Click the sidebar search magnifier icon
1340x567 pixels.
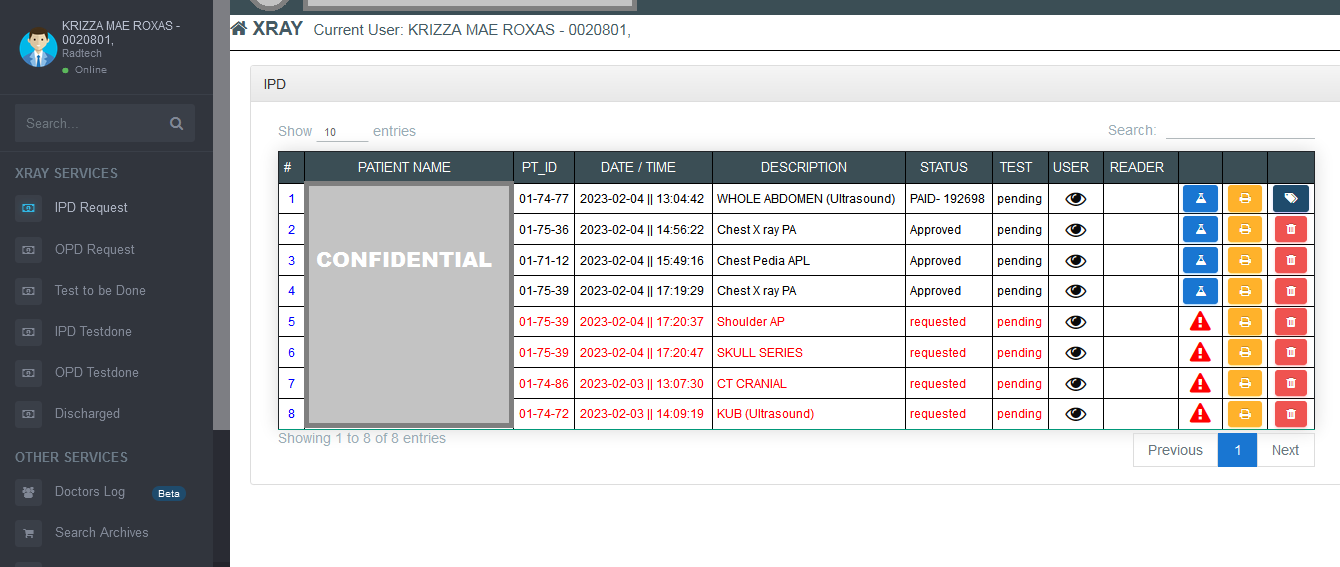[x=176, y=124]
